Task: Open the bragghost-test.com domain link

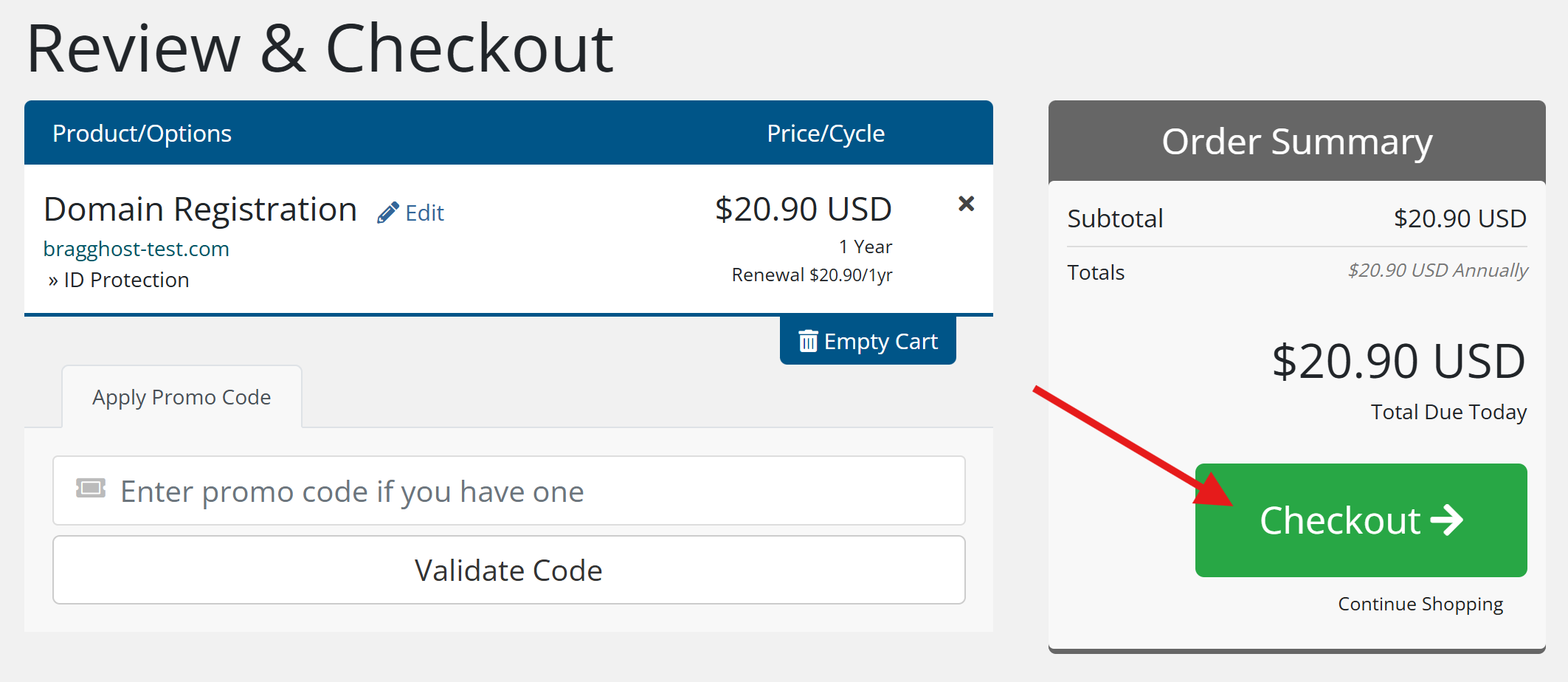Action: [137, 249]
